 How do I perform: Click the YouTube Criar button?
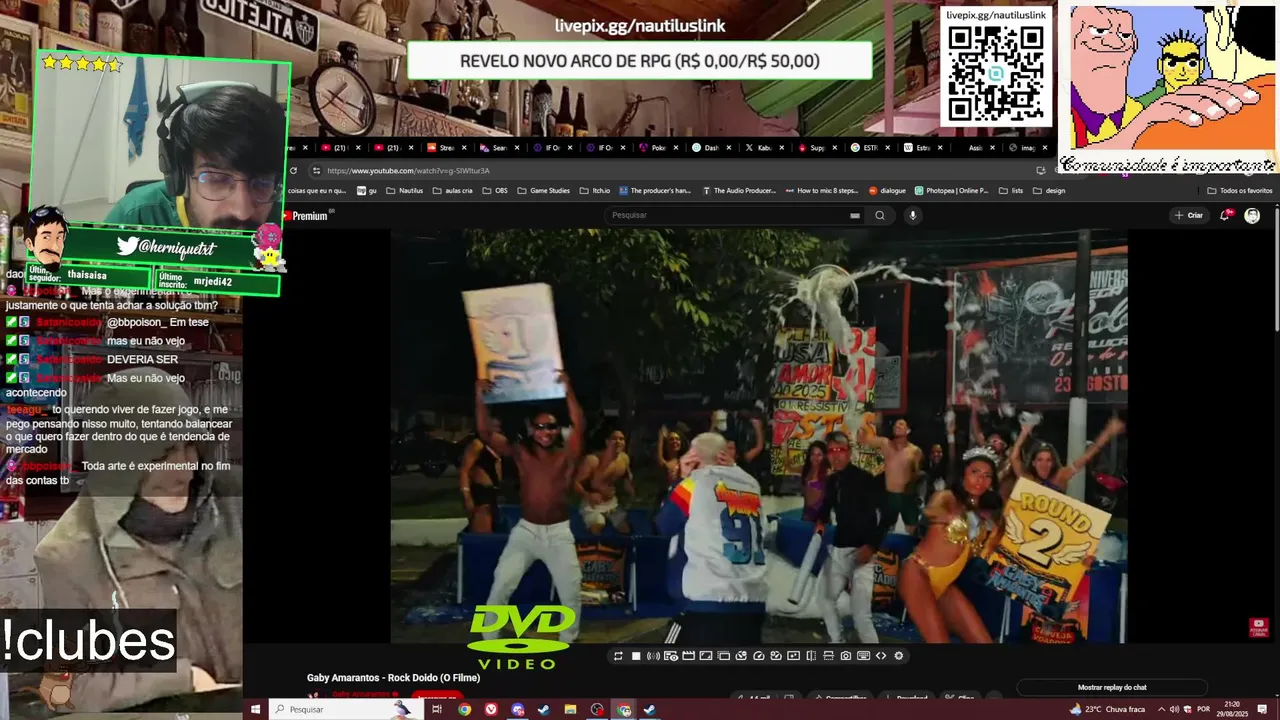pyautogui.click(x=1189, y=215)
